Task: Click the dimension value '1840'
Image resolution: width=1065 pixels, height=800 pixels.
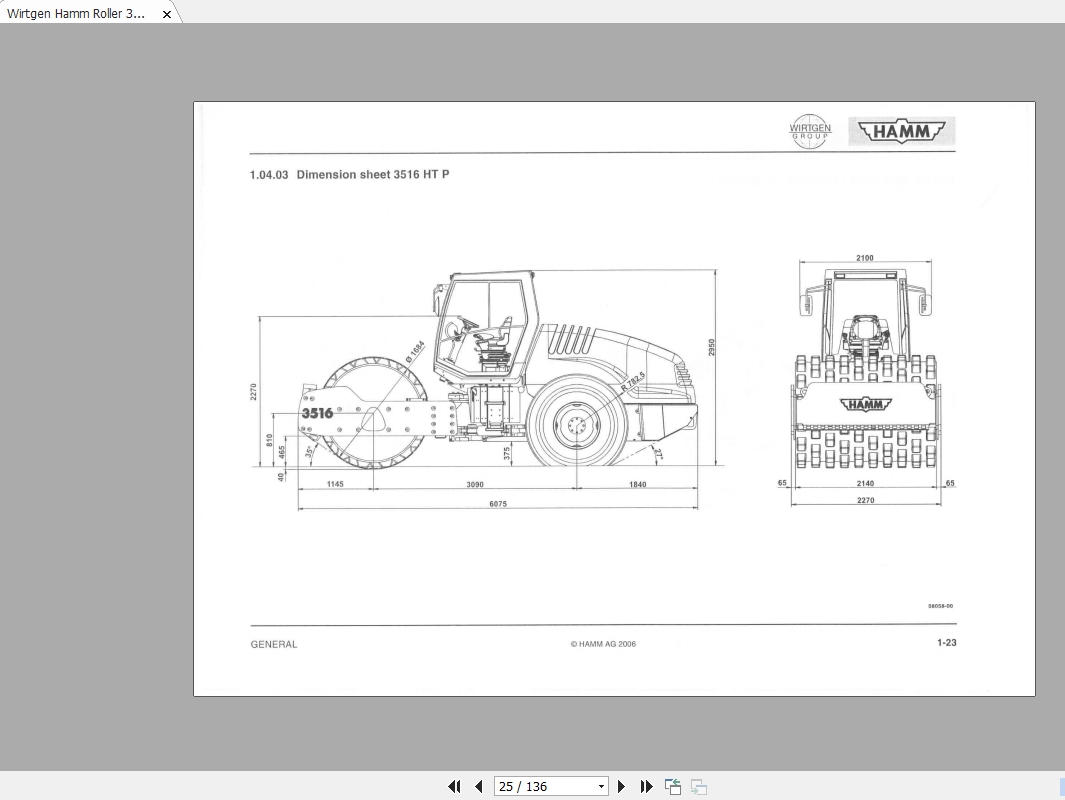Action: coord(638,484)
